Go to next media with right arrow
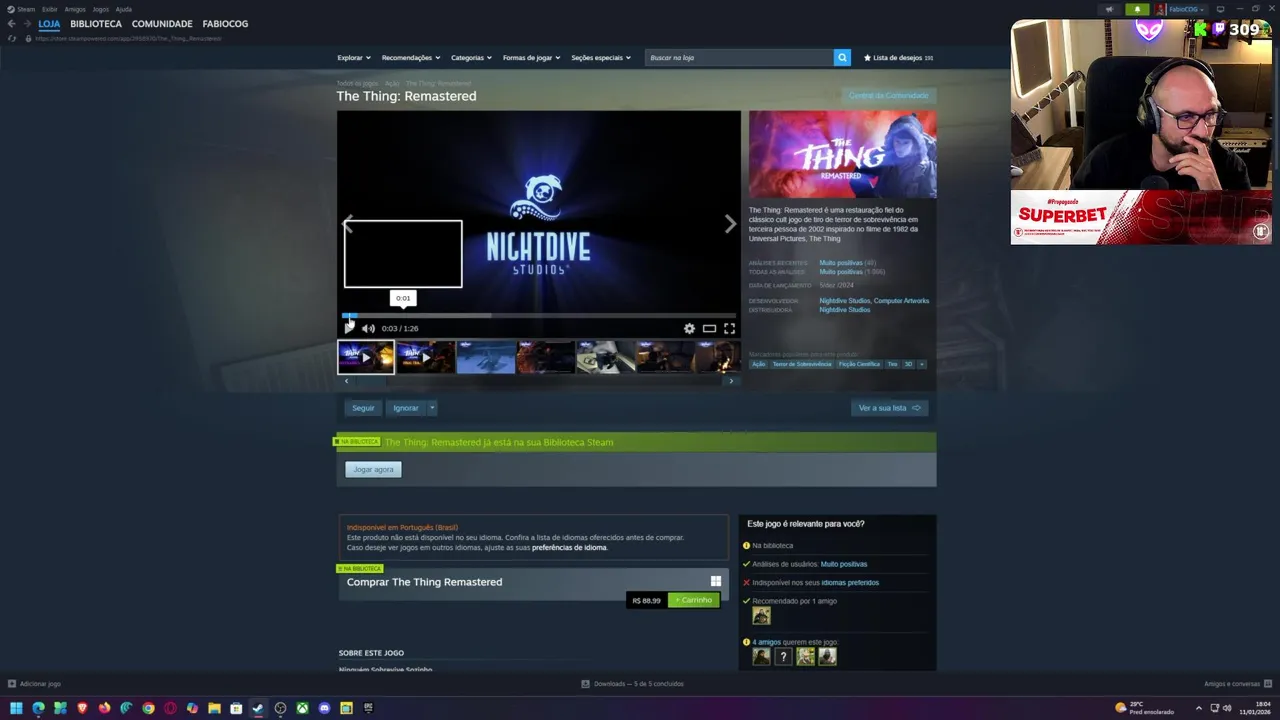Image resolution: width=1280 pixels, height=720 pixels. (x=730, y=224)
